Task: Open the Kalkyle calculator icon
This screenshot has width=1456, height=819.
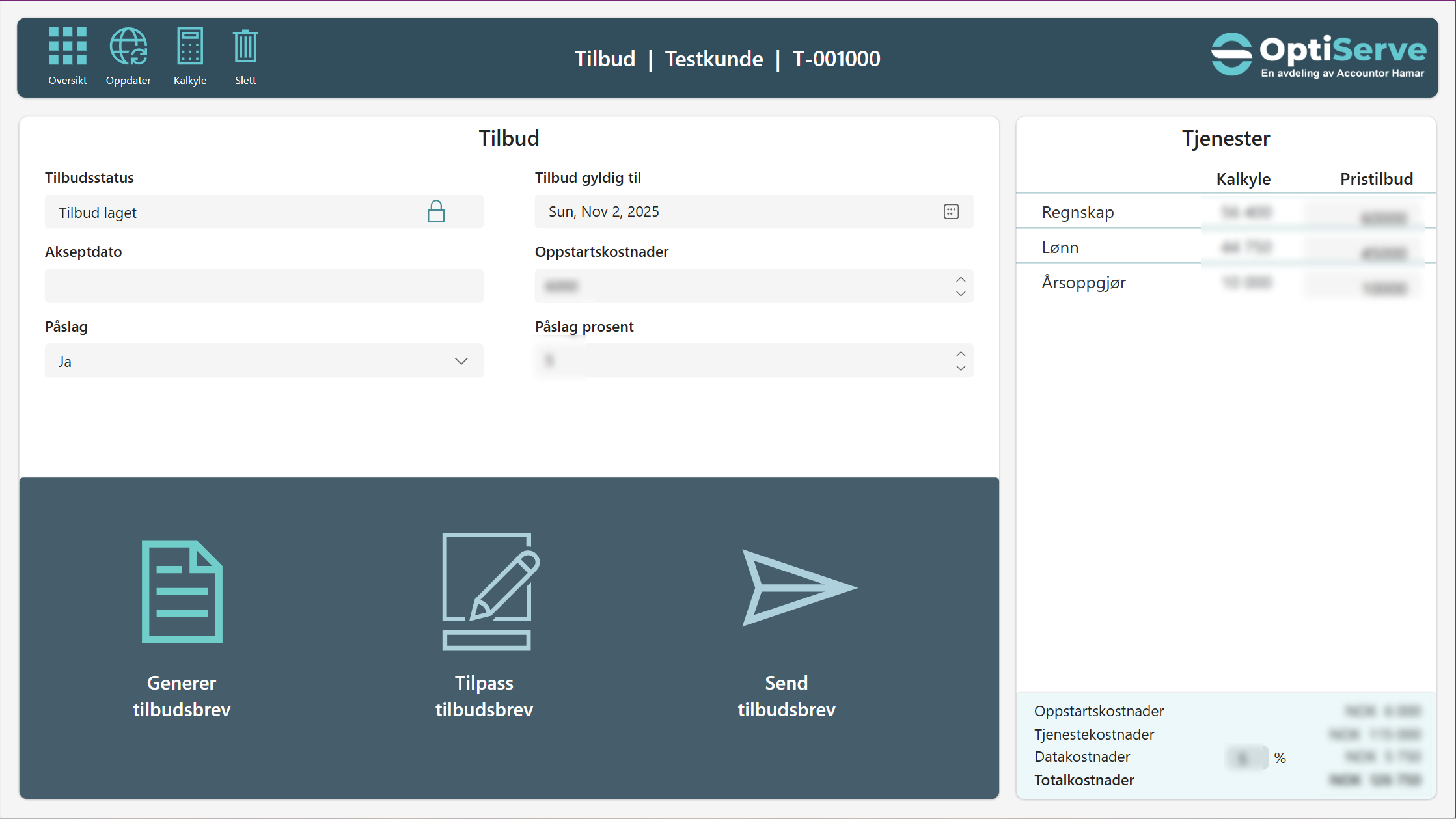Action: [x=190, y=47]
